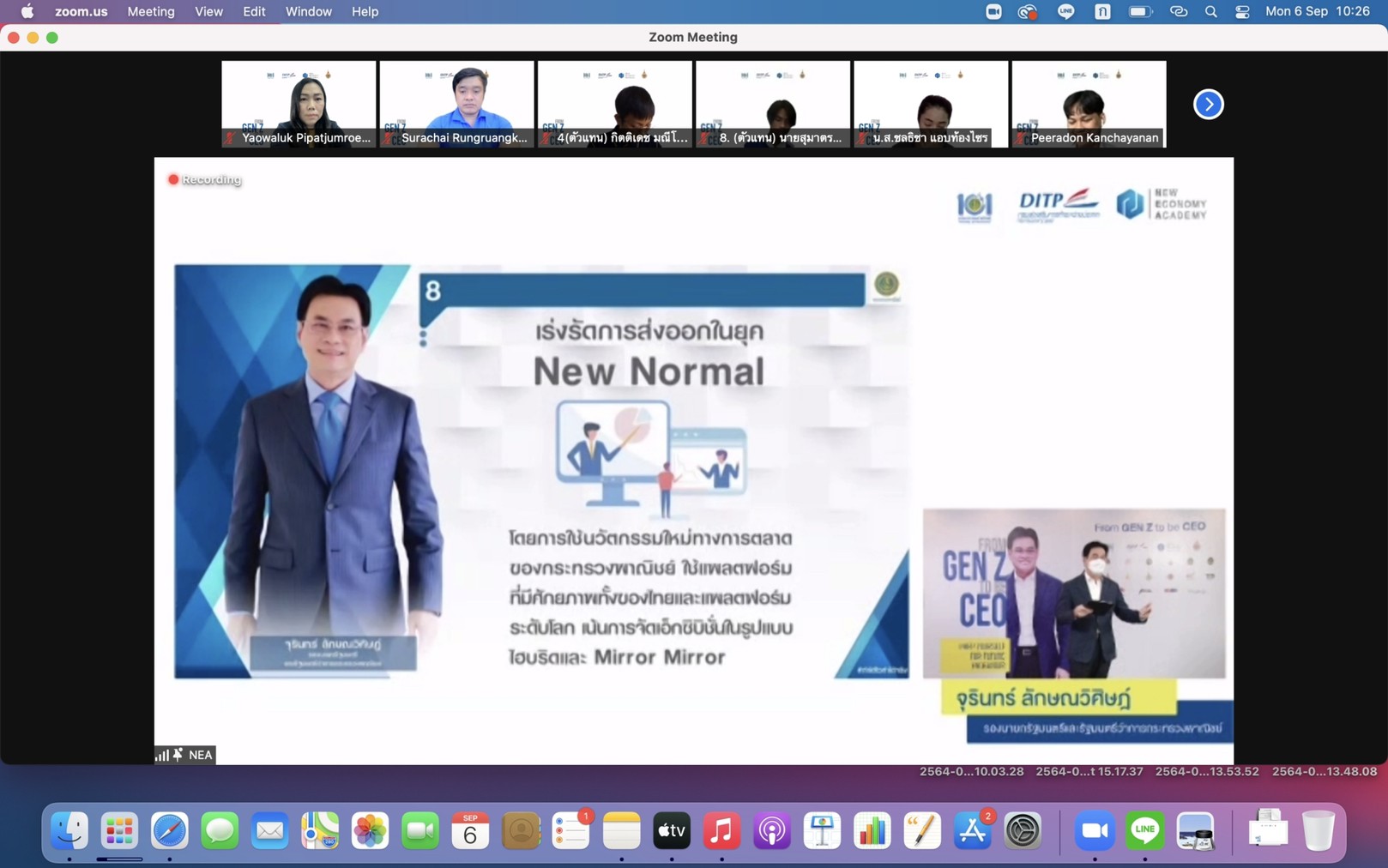Open the Numbers app in Dock

[x=872, y=830]
